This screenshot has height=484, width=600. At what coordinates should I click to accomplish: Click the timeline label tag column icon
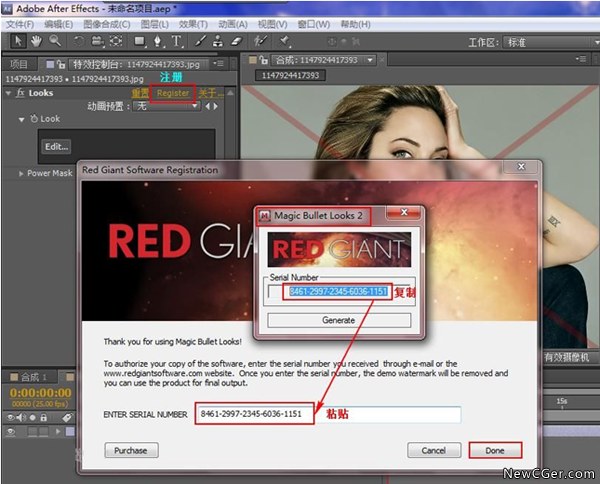click(x=67, y=417)
